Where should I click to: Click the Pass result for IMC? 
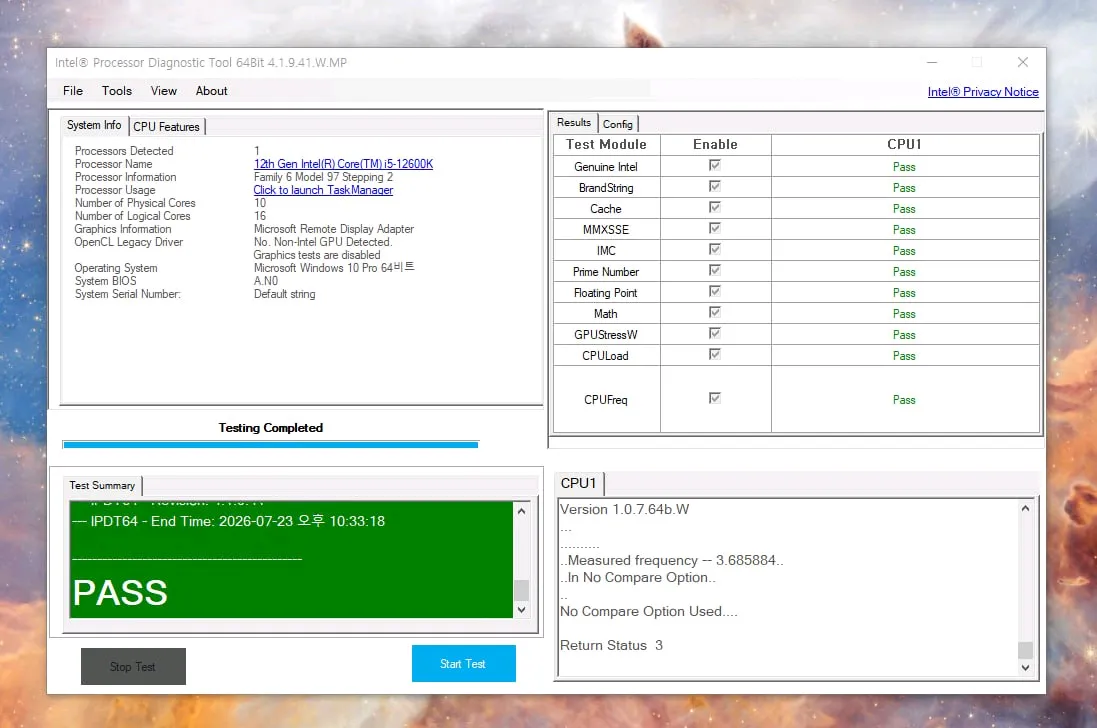pyautogui.click(x=904, y=251)
